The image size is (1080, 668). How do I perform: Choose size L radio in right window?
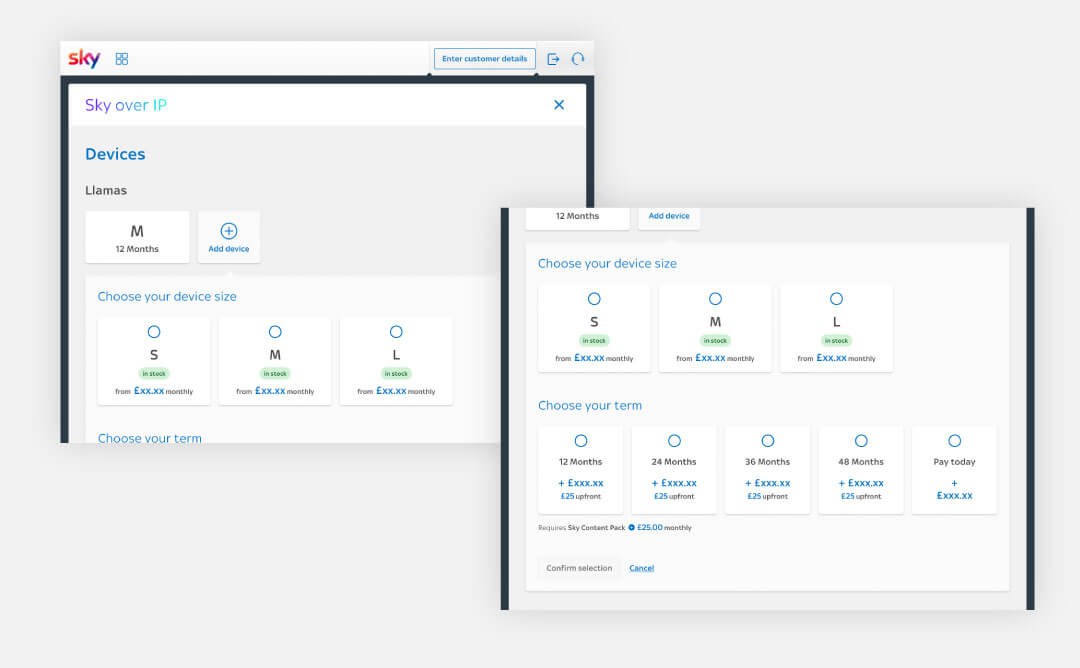[x=836, y=299]
